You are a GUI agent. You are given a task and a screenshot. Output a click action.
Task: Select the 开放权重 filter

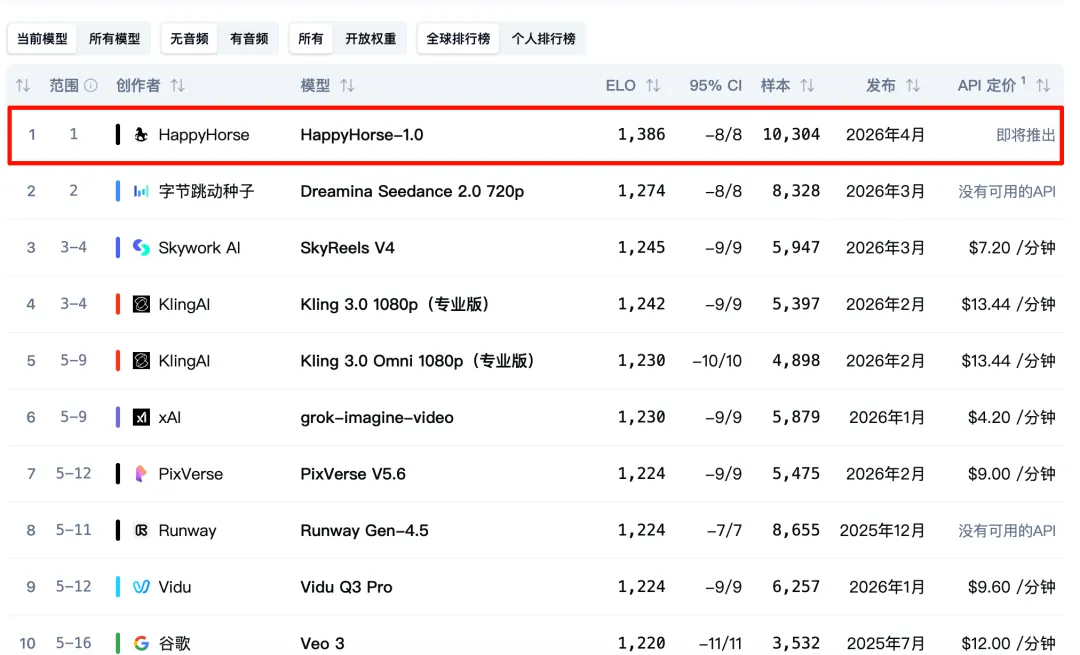coord(371,39)
